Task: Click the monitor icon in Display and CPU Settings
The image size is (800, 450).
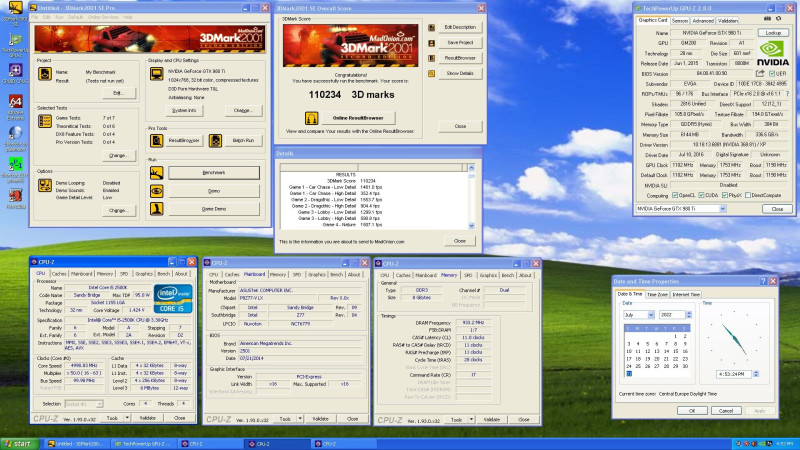Action: (x=157, y=74)
